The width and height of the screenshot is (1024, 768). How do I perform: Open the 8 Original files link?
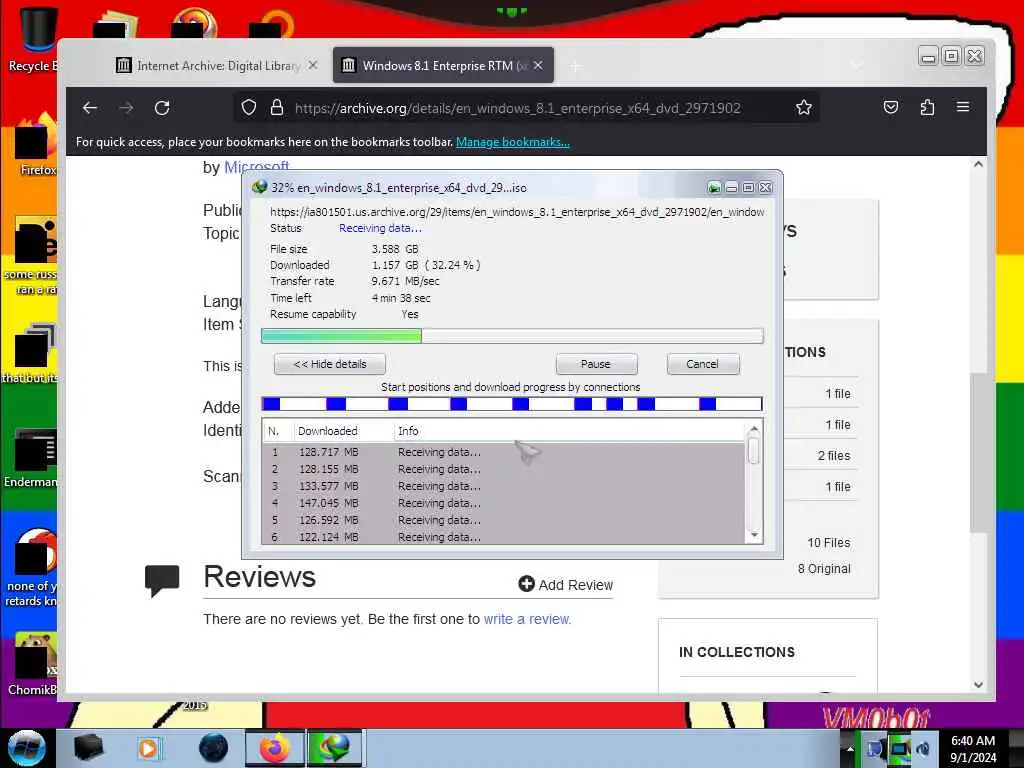click(824, 568)
